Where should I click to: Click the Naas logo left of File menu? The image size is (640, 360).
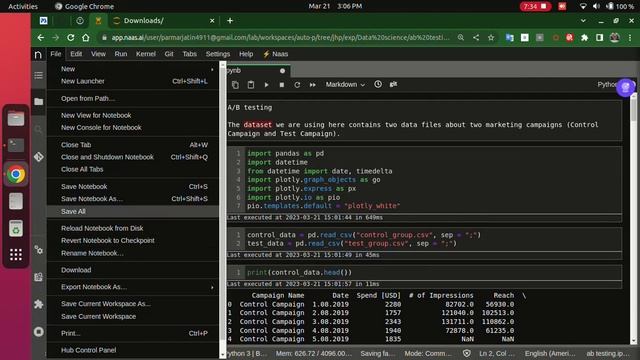[38, 54]
